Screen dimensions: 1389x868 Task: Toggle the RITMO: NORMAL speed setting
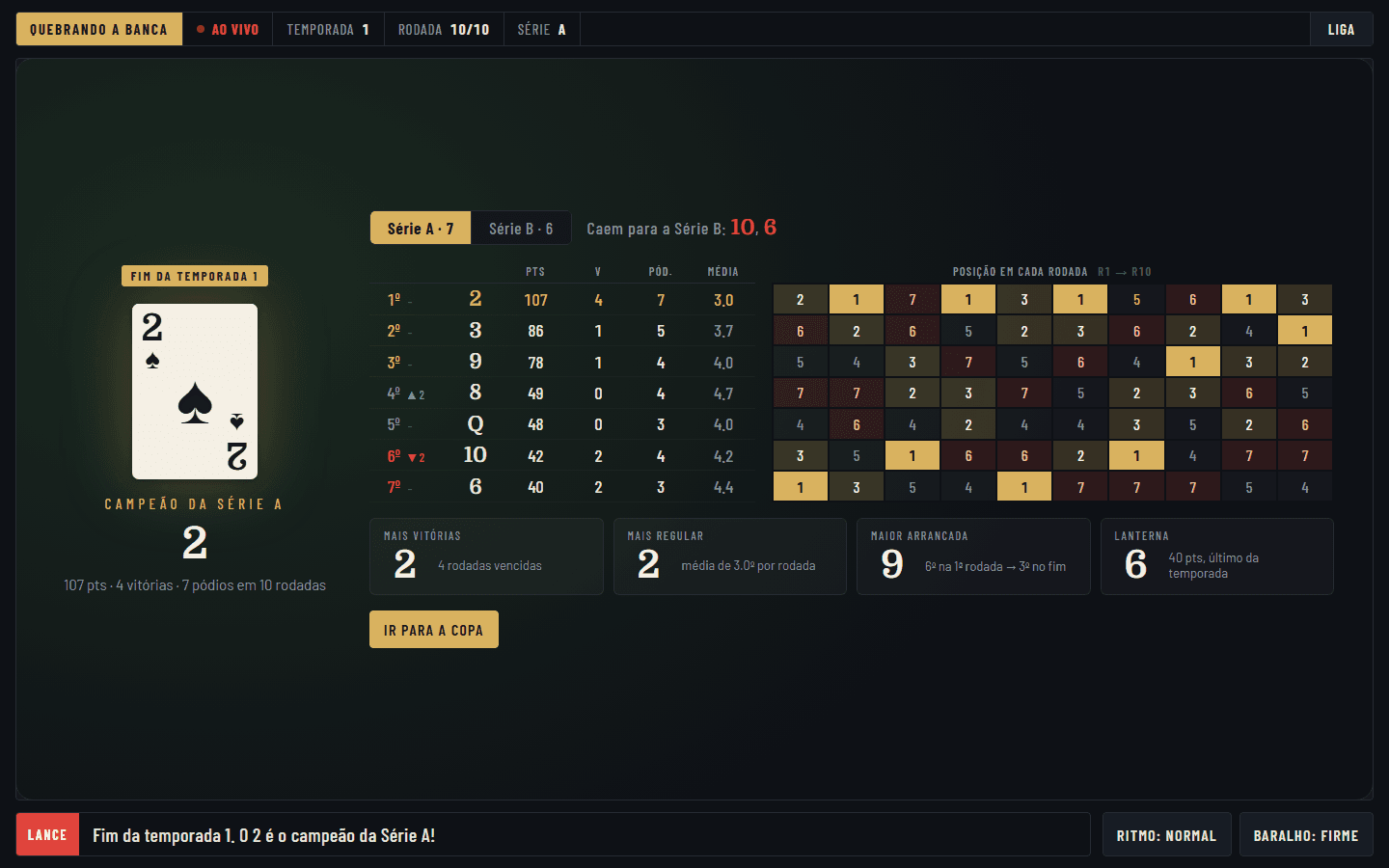(x=1166, y=835)
